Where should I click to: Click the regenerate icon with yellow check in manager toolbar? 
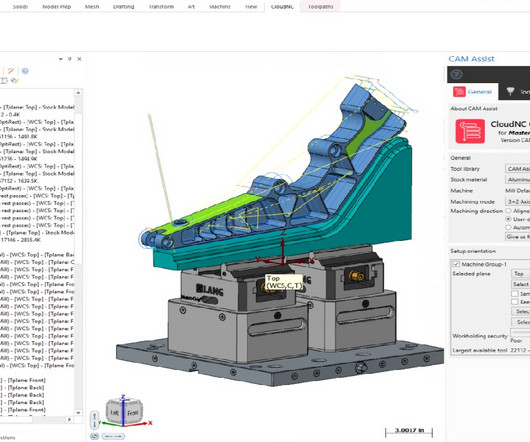15,80
